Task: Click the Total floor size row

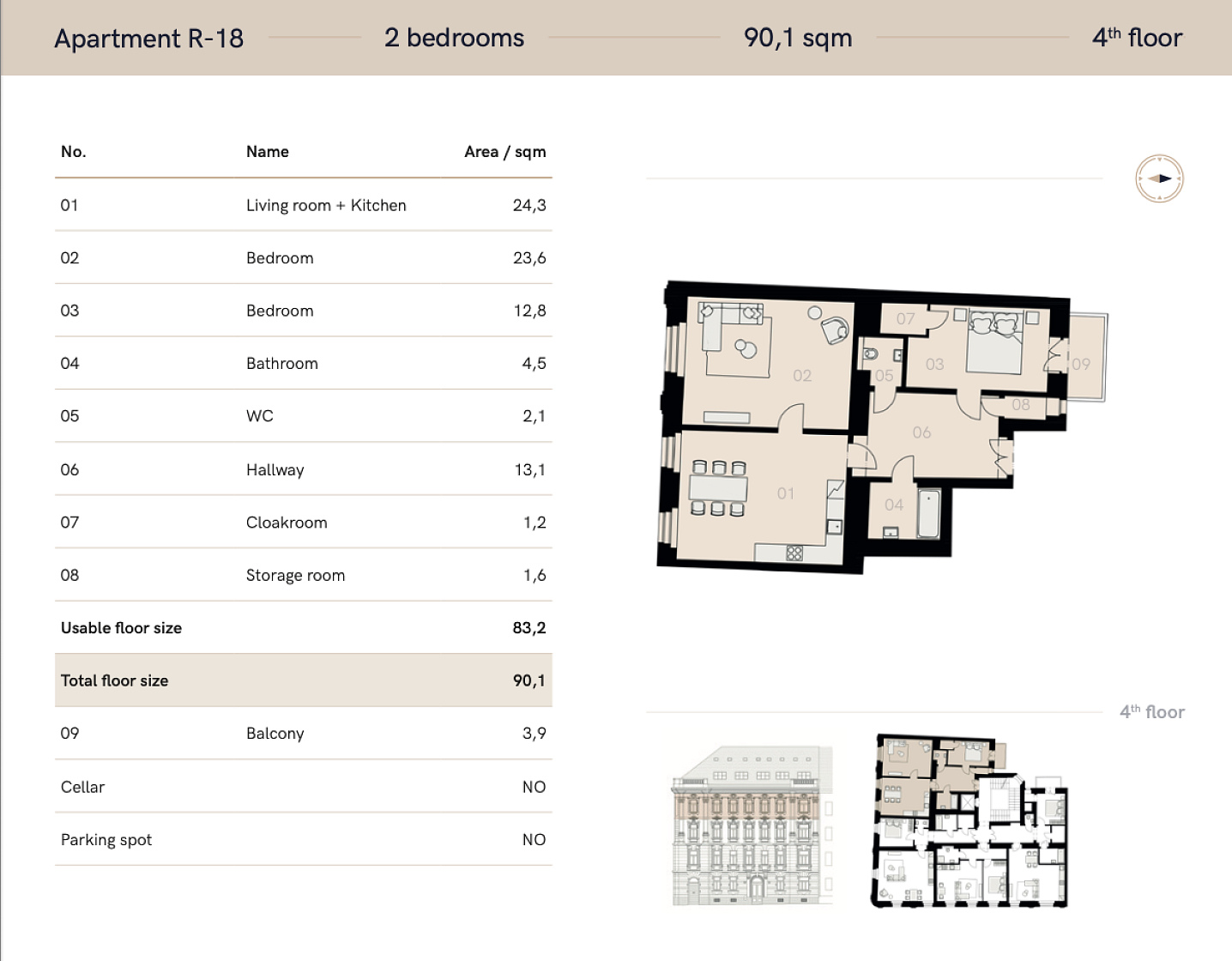Action: 303,680
